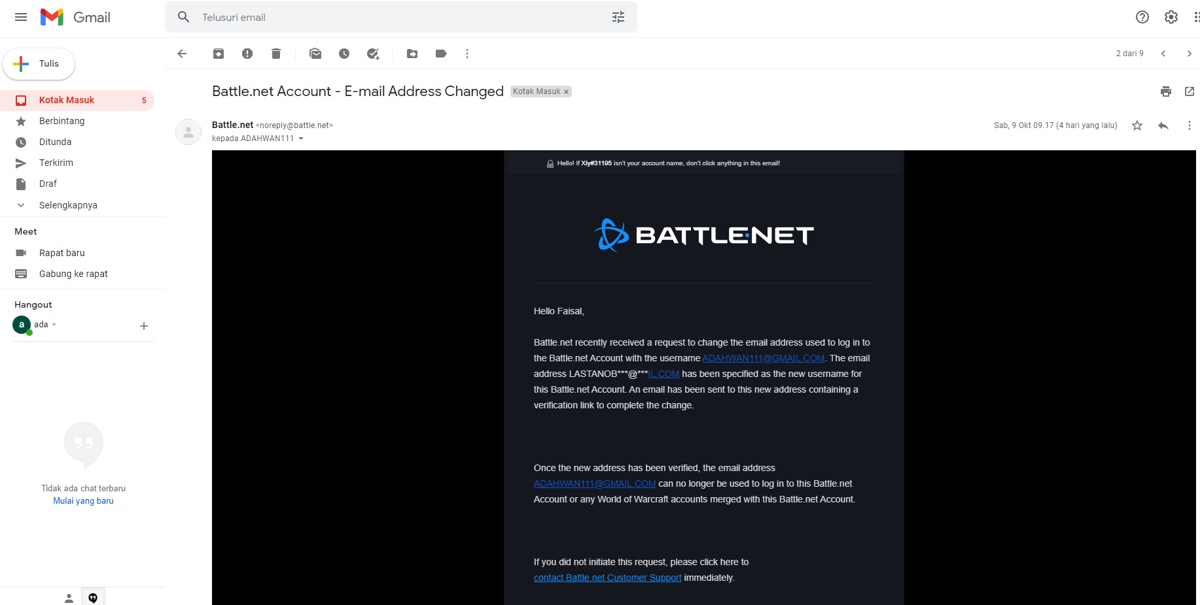This screenshot has width=1200, height=605.
Task: Click inside Telusuri email search field
Action: pos(400,17)
